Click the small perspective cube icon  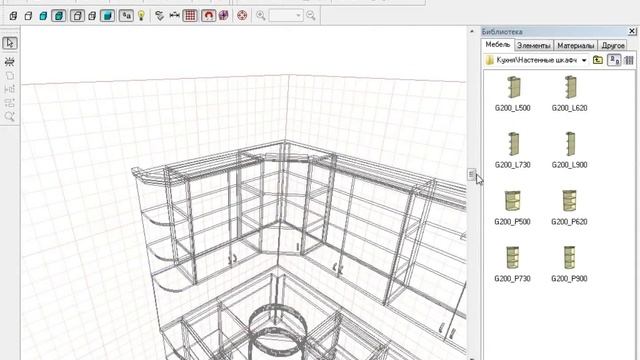pos(92,16)
